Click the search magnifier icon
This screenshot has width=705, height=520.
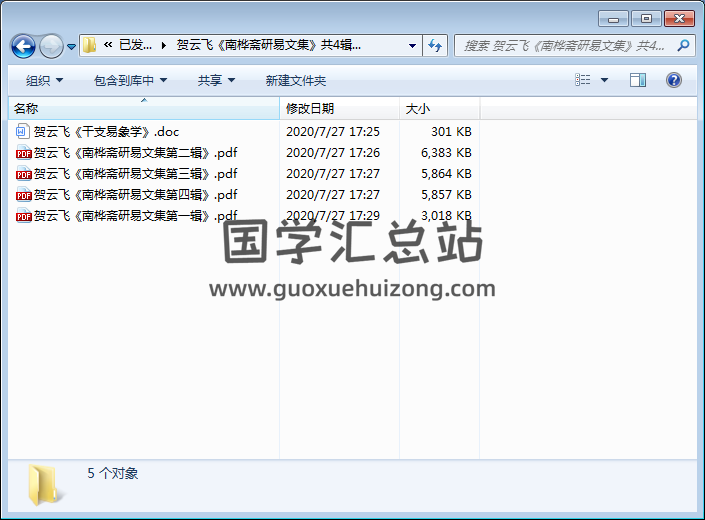coord(684,45)
